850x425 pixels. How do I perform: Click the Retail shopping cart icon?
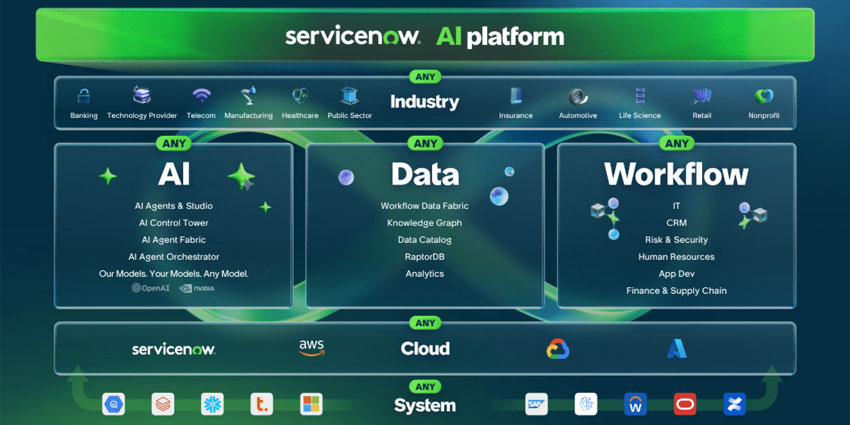point(701,96)
